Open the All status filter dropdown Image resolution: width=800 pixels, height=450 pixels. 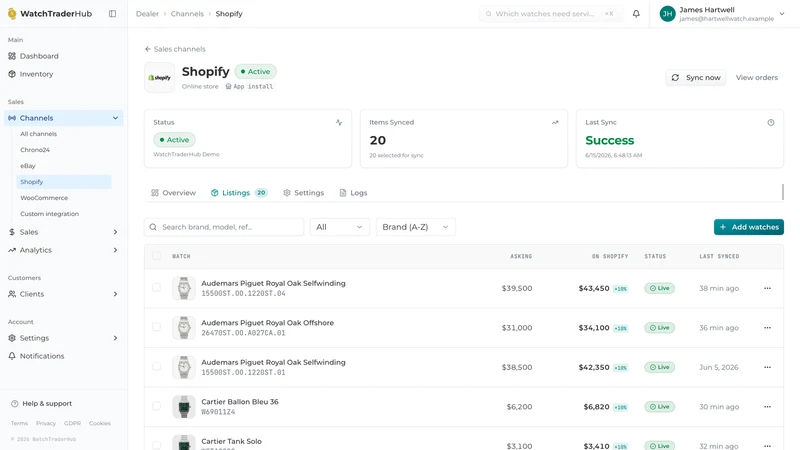click(x=340, y=227)
